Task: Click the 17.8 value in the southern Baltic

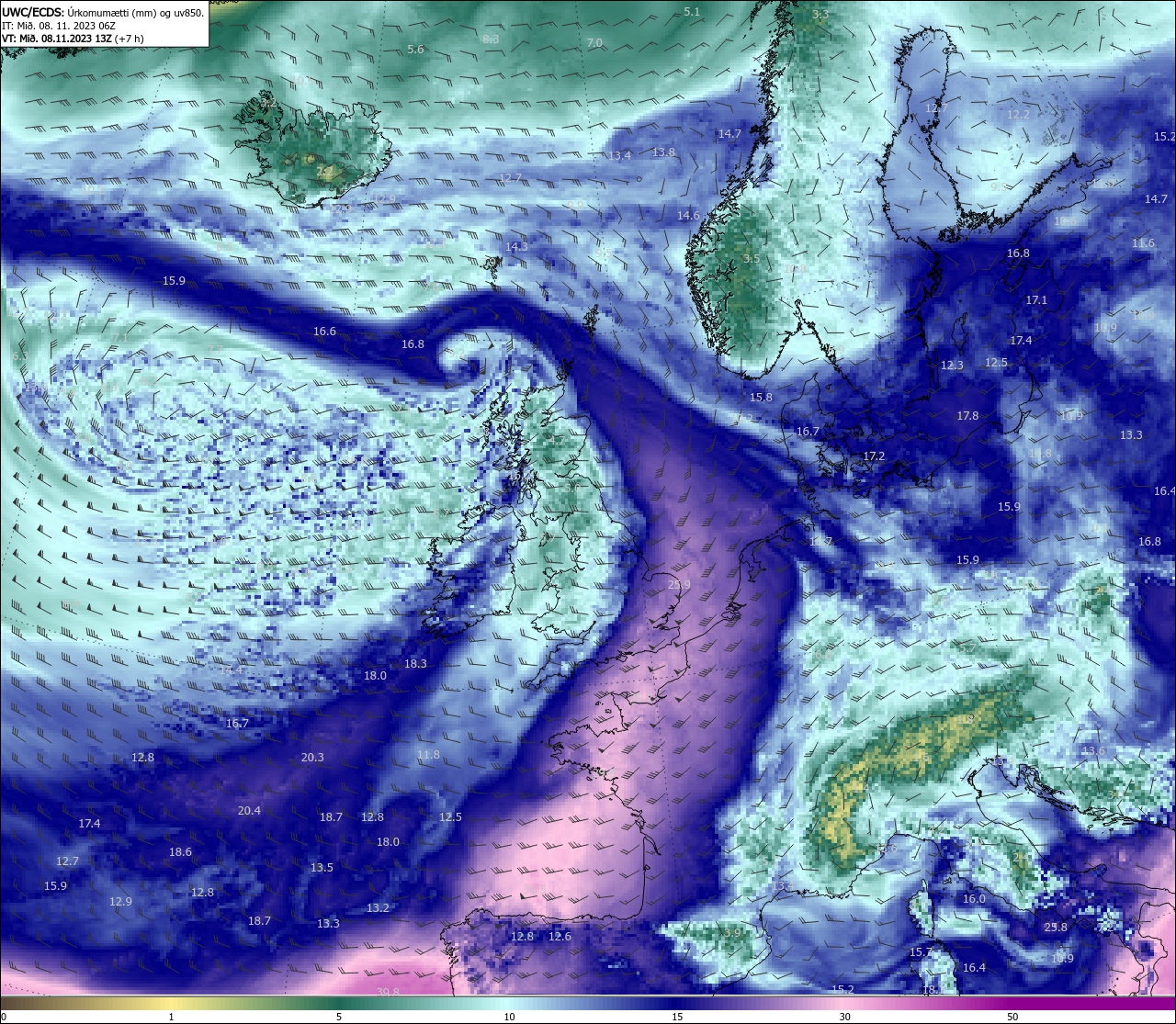Action: [x=967, y=416]
